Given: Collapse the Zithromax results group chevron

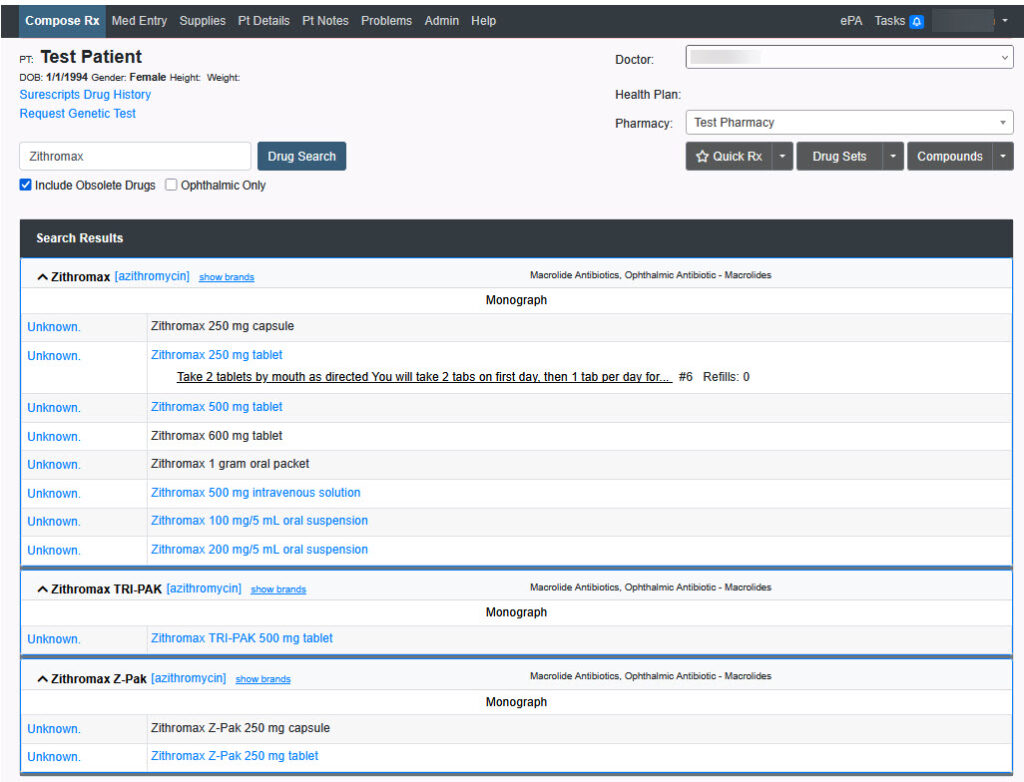Looking at the screenshot, I should tap(42, 277).
